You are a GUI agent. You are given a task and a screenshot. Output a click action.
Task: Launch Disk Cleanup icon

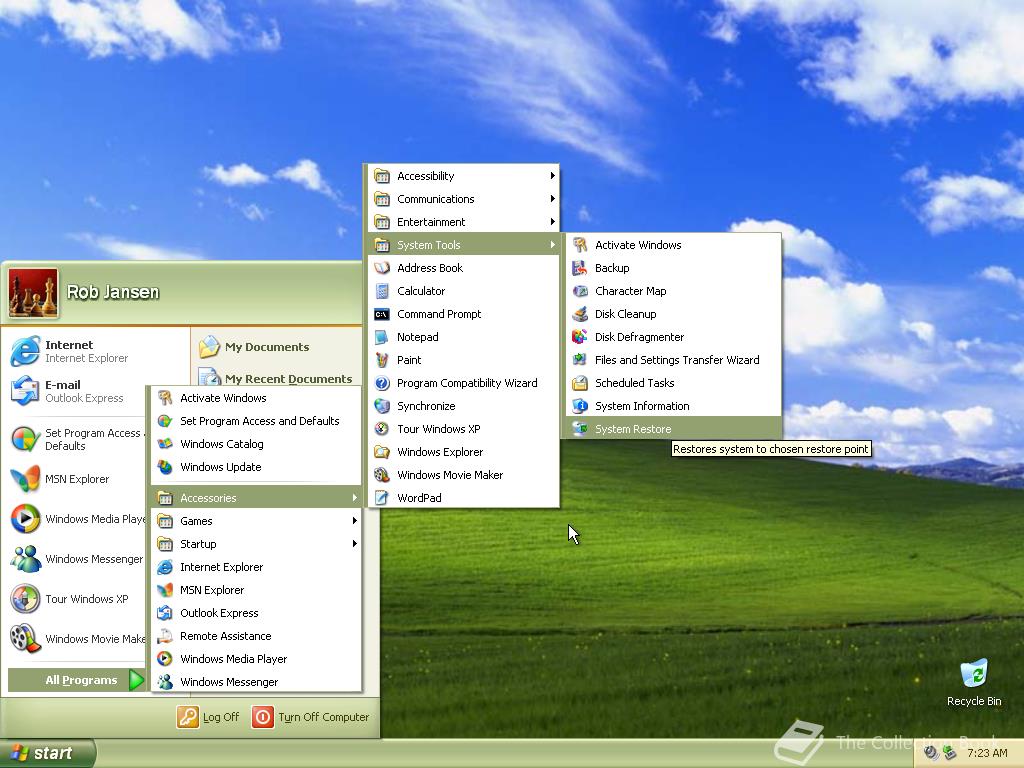click(579, 314)
